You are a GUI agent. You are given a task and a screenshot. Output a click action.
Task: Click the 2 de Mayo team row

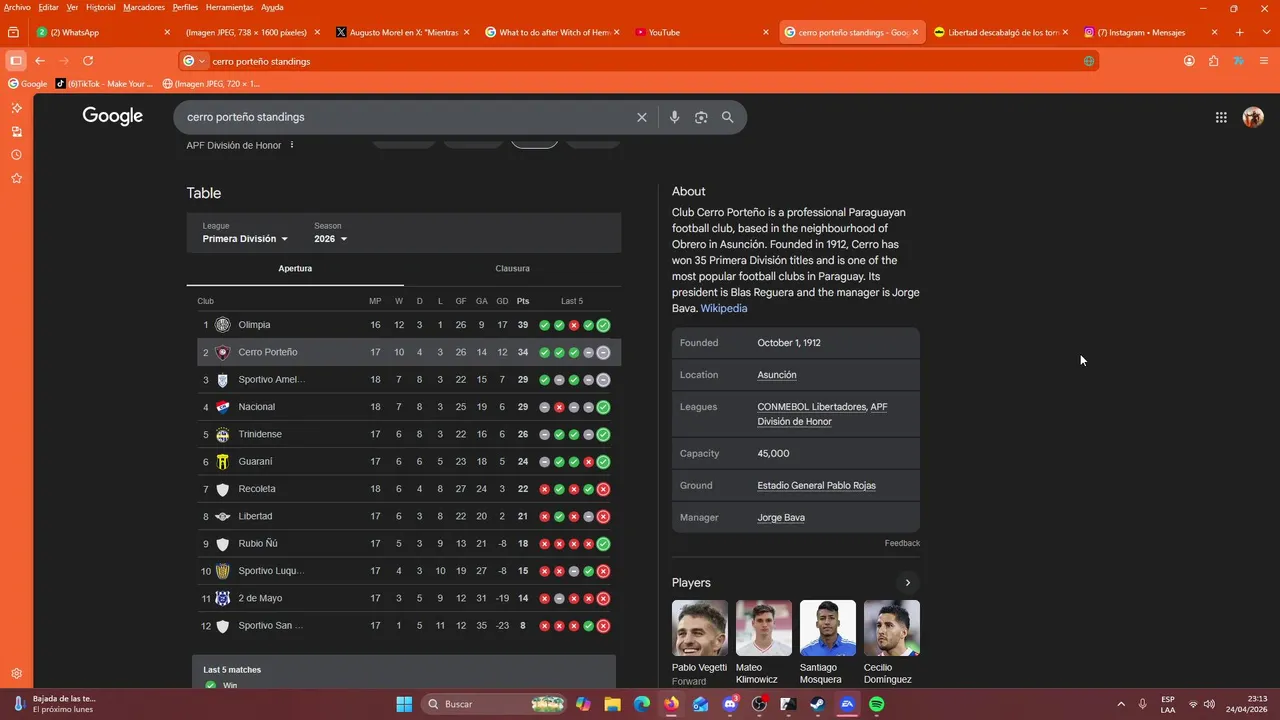point(408,598)
